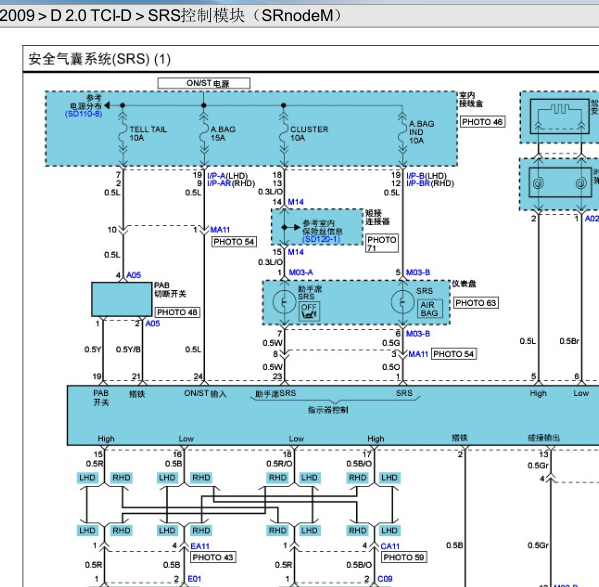Click the M03-A connector label
The width and height of the screenshot is (599, 587).
pos(301,272)
